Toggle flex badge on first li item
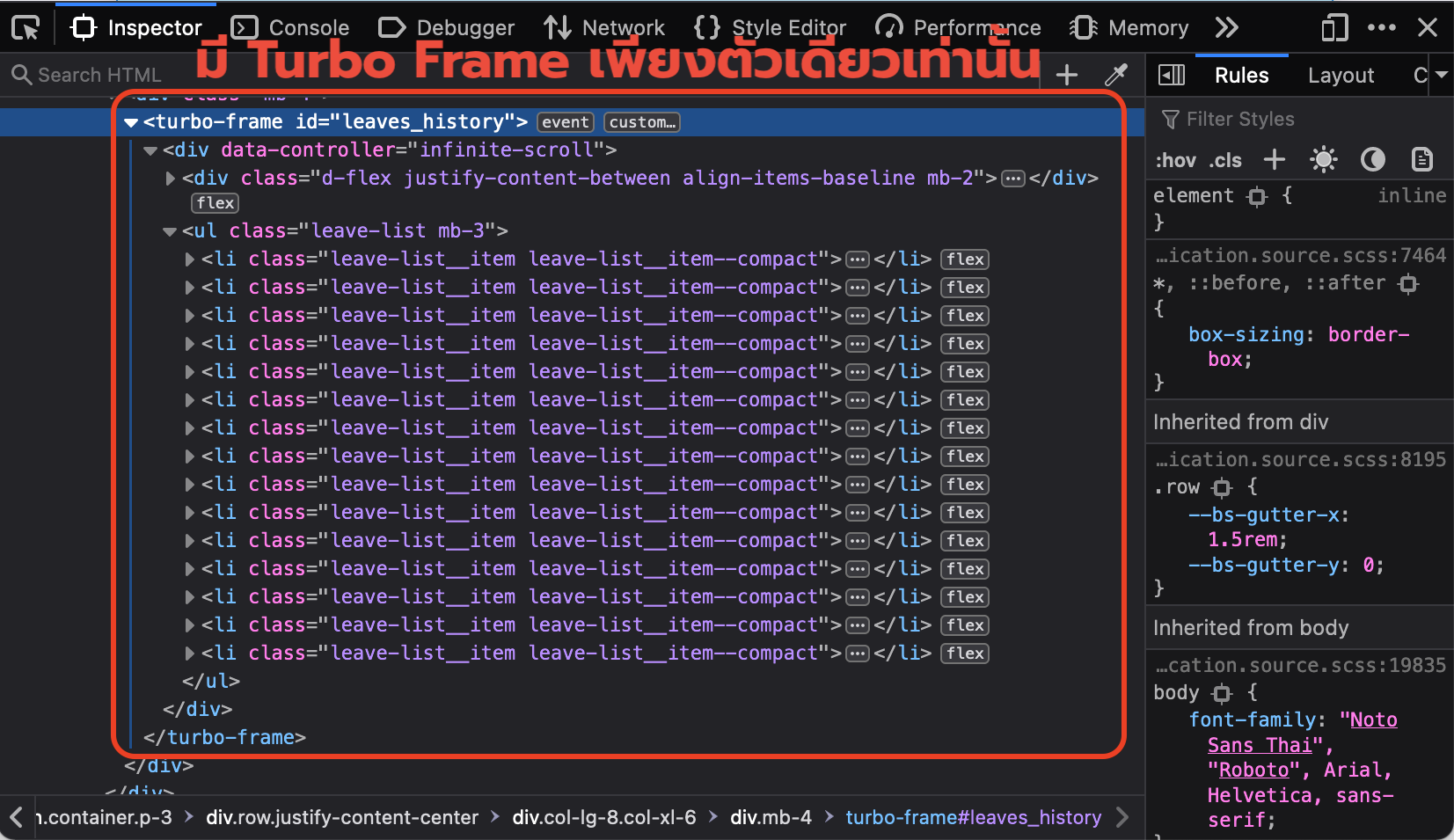The width and height of the screenshot is (1454, 840). pyautogui.click(x=965, y=259)
